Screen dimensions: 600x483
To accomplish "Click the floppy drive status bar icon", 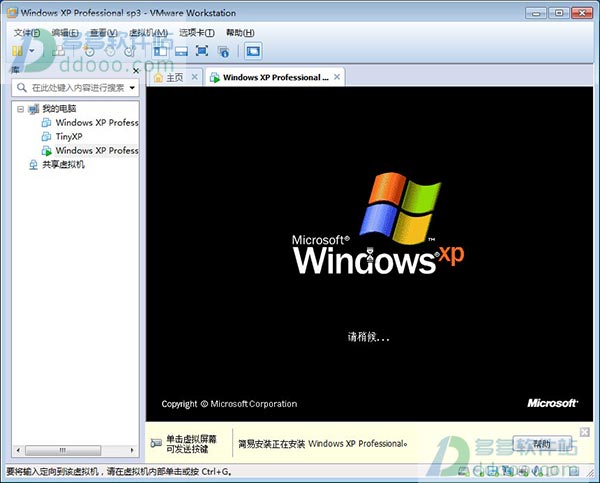I will pos(494,472).
